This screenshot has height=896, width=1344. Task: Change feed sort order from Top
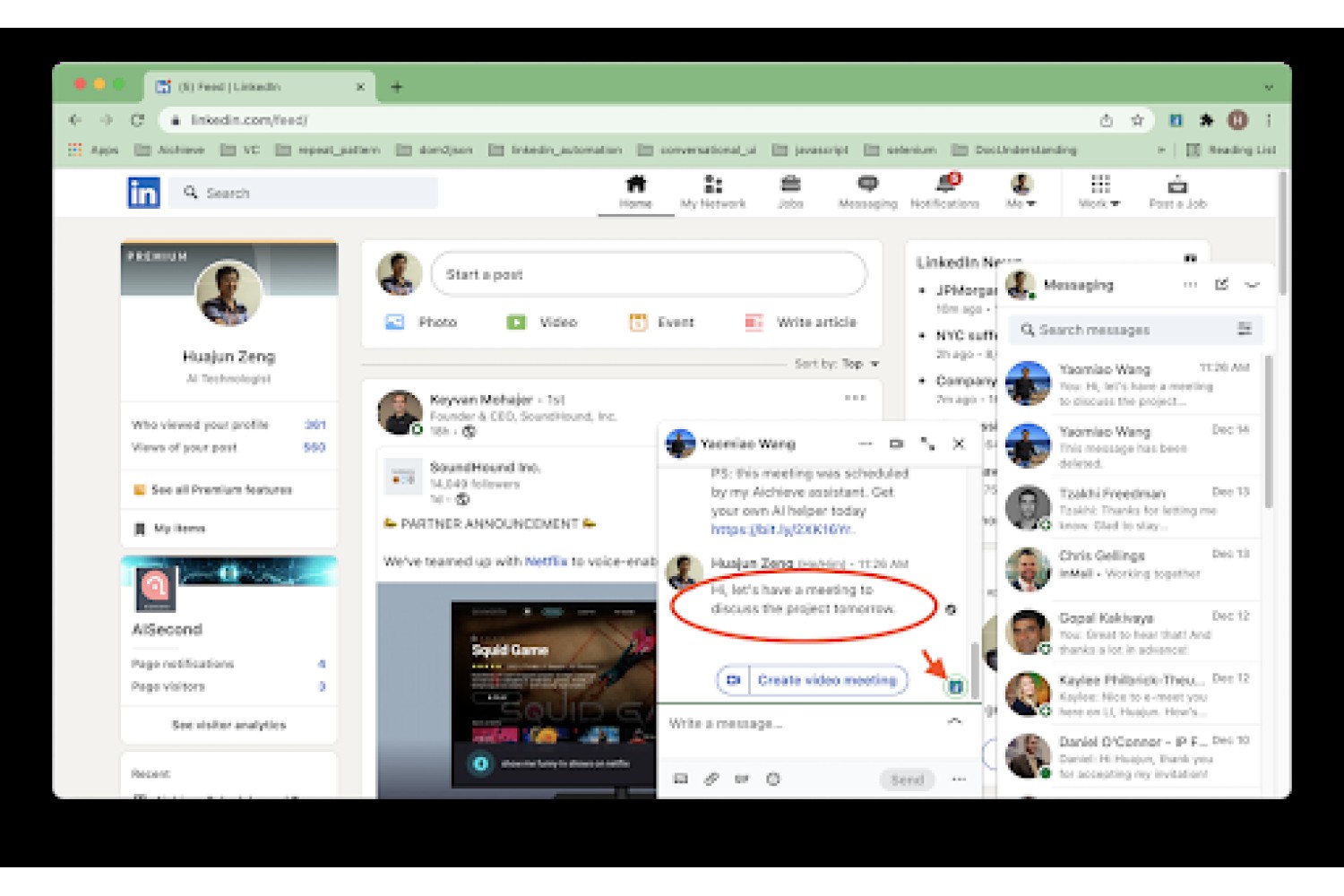[x=836, y=364]
